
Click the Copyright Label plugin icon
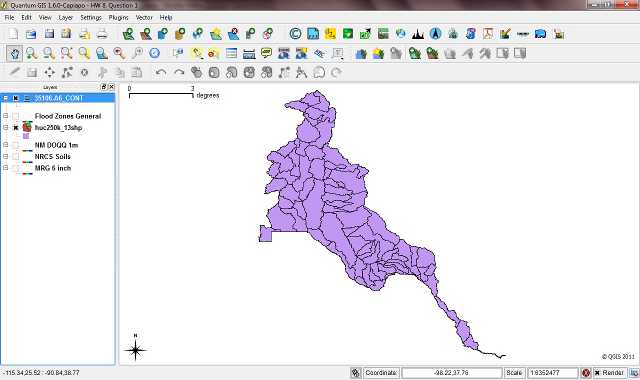(295, 34)
